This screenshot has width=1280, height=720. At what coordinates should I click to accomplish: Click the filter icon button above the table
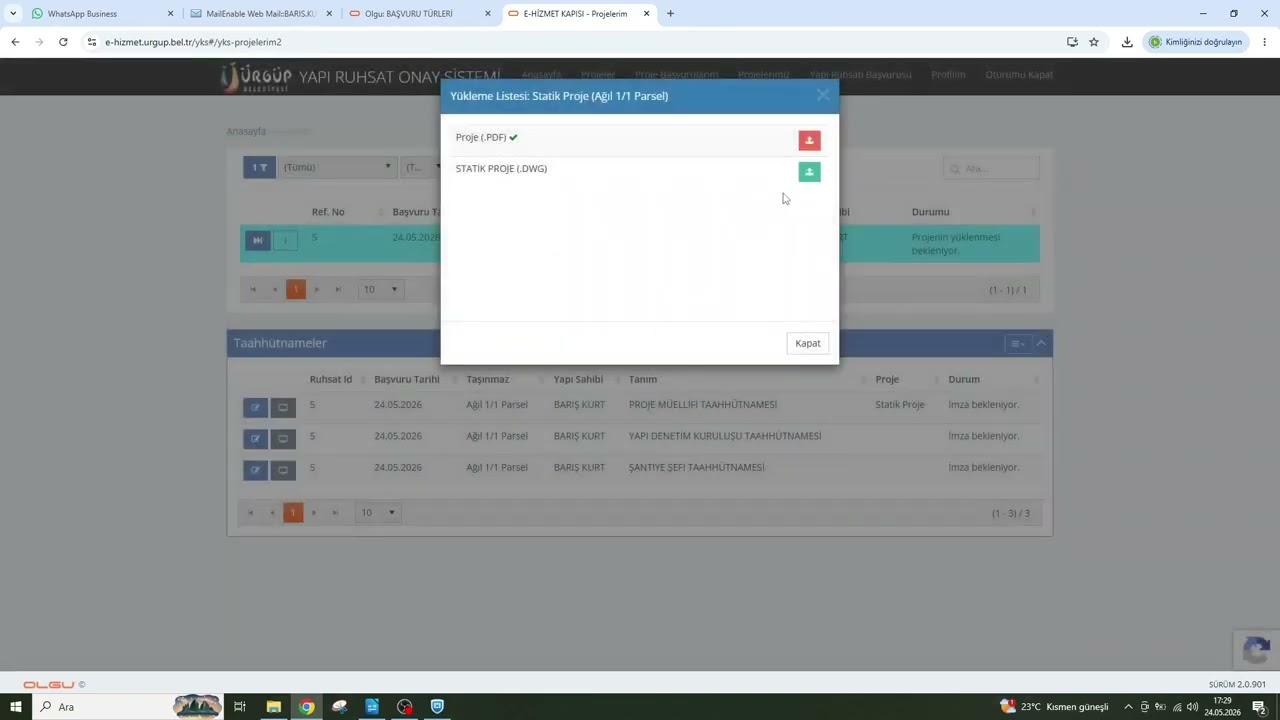[x=259, y=167]
